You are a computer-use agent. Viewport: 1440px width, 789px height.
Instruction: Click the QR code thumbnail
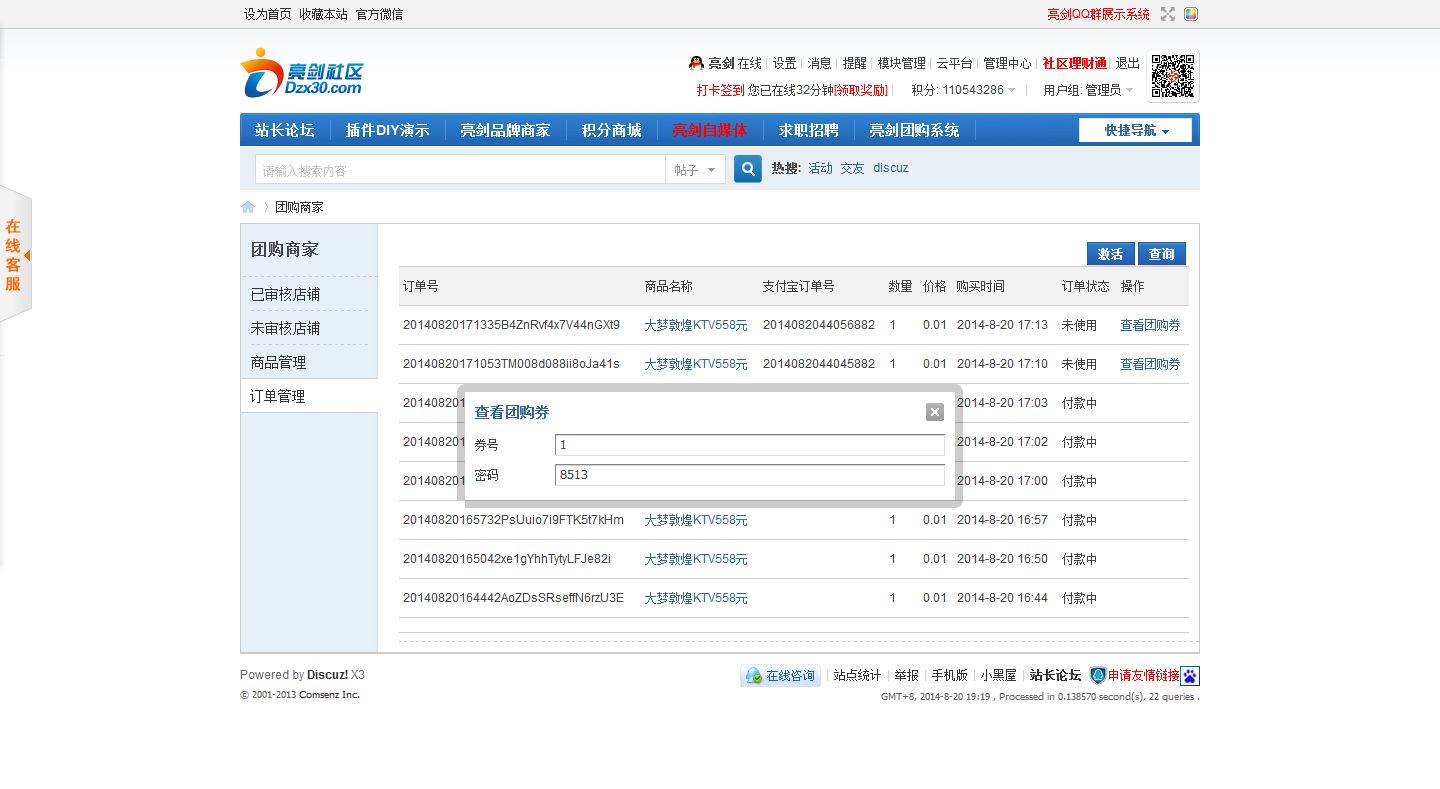[1173, 77]
